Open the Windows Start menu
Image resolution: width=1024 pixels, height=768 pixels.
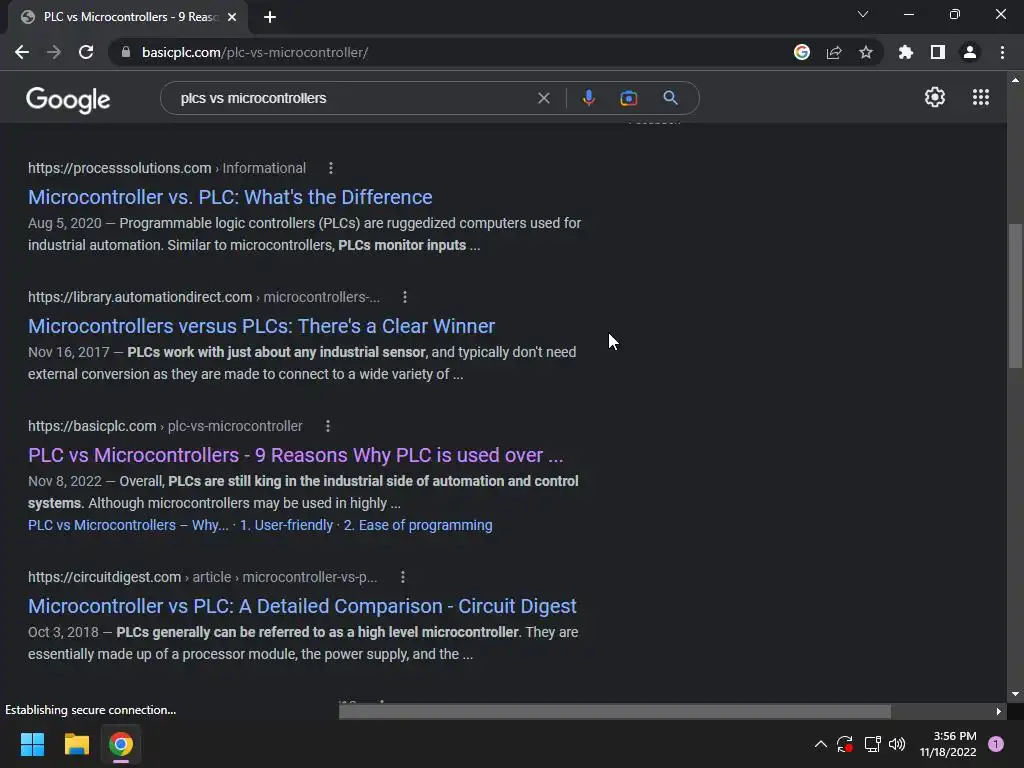[32, 744]
